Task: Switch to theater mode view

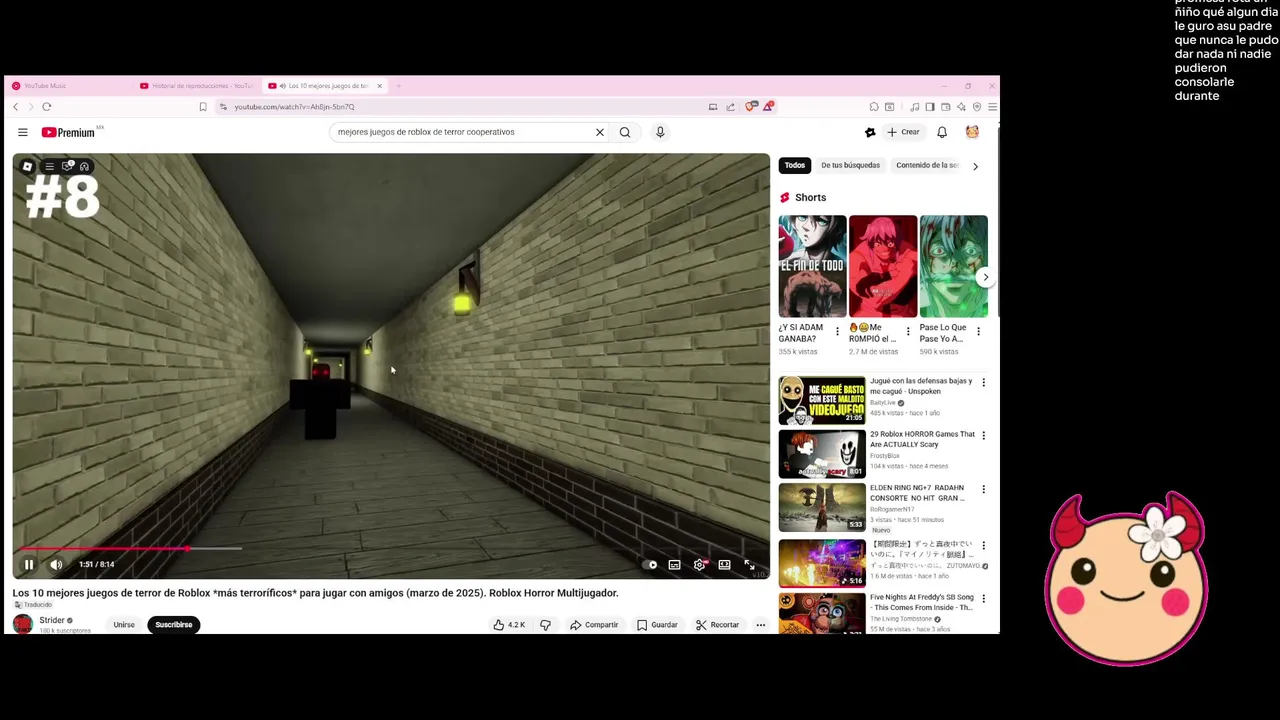Action: [x=724, y=565]
